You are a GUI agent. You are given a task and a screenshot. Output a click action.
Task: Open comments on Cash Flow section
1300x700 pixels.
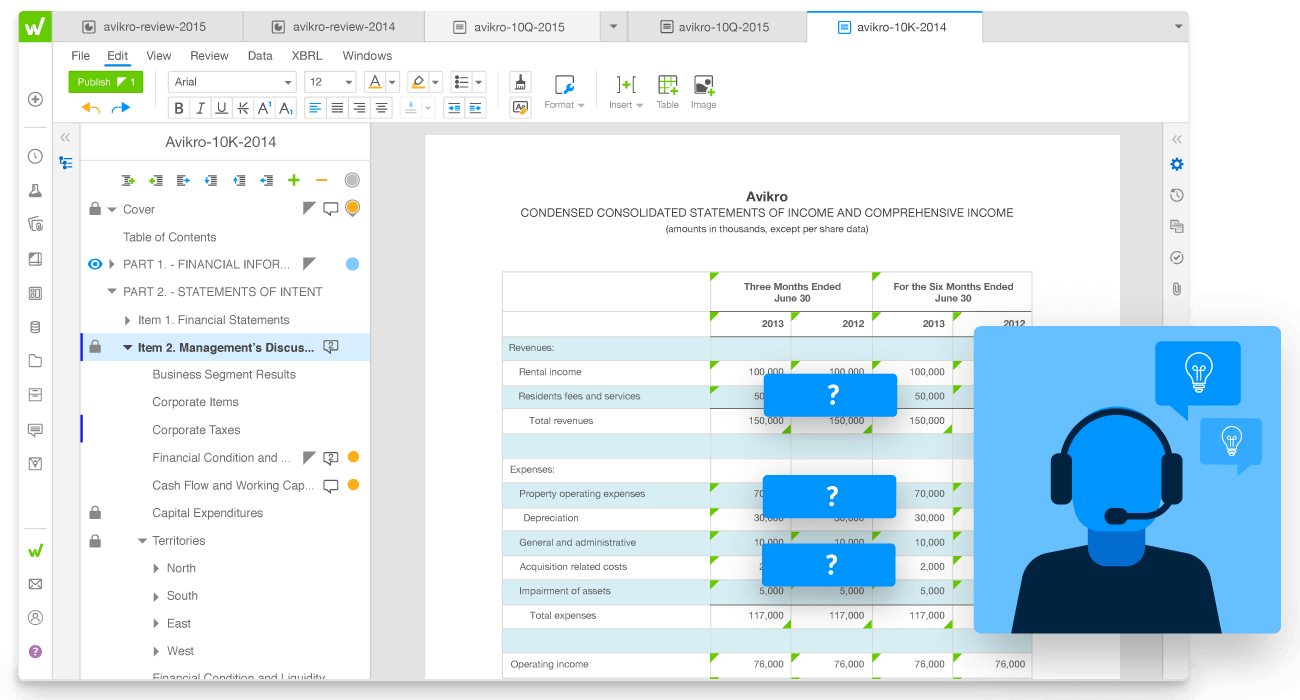coord(331,486)
